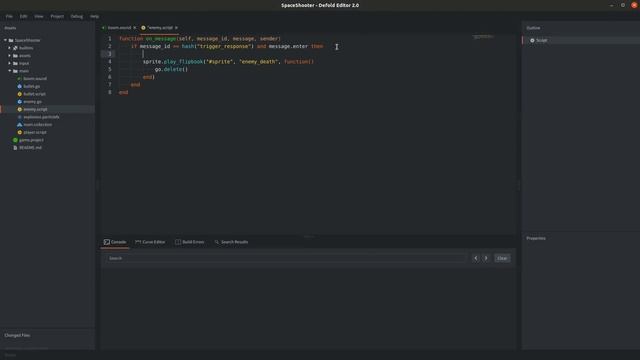Click the enemy.go game object icon

coord(19,102)
